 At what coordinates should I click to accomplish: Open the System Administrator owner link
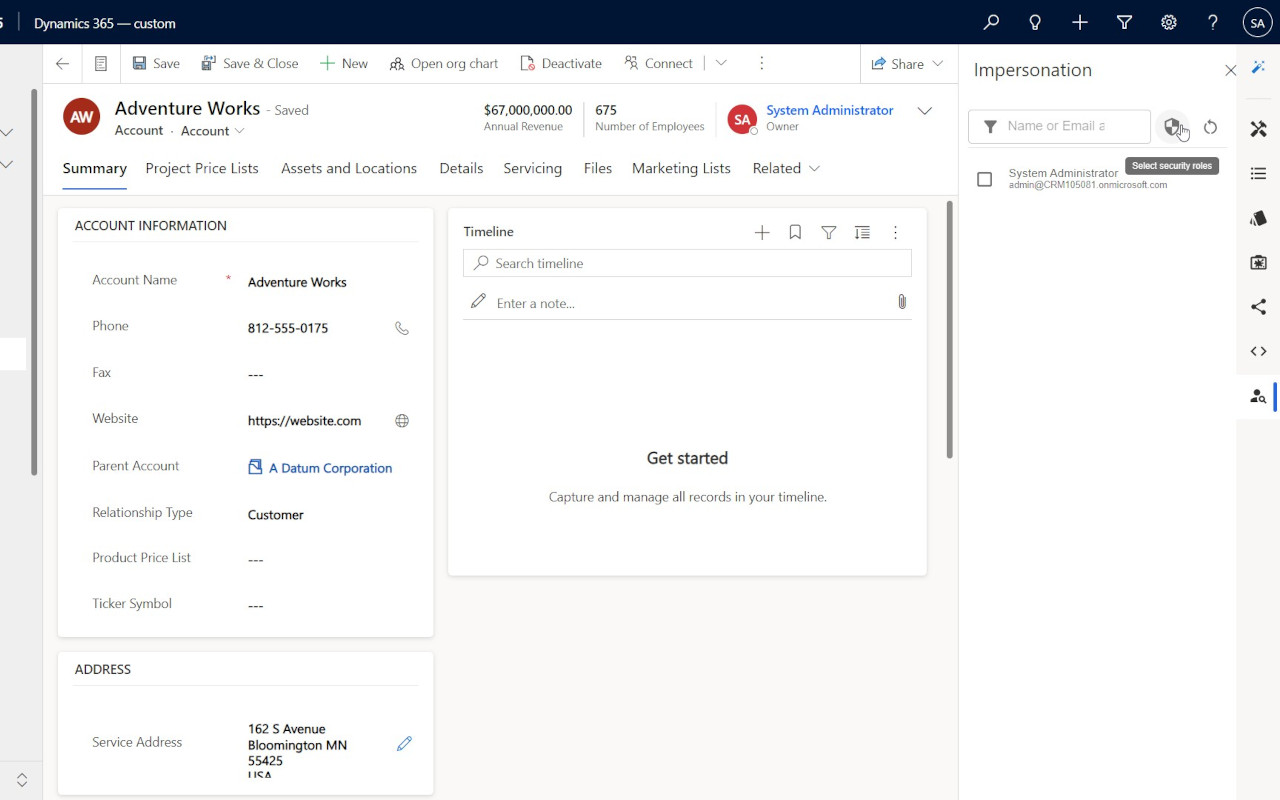829,110
